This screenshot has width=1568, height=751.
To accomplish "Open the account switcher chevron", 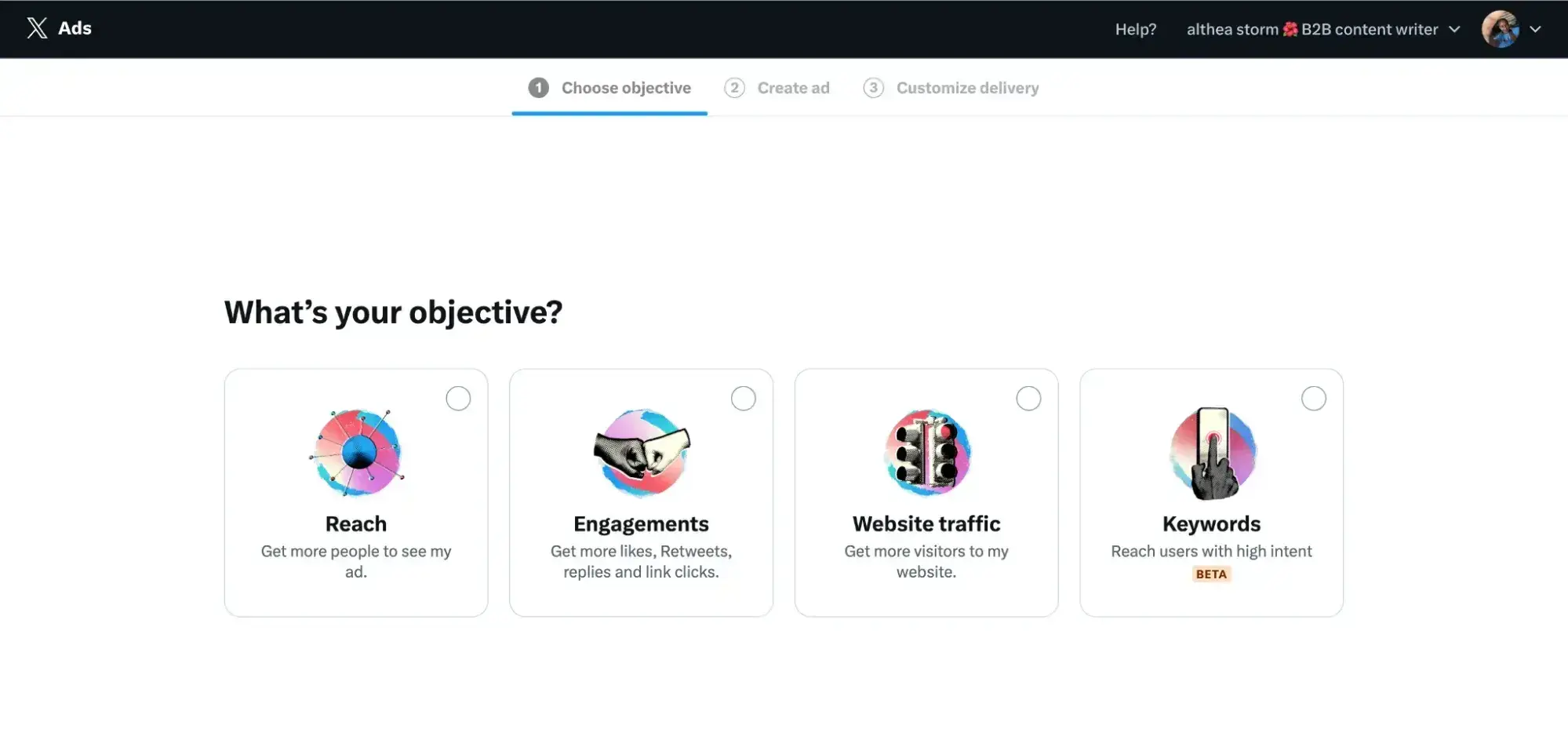I will [1455, 29].
